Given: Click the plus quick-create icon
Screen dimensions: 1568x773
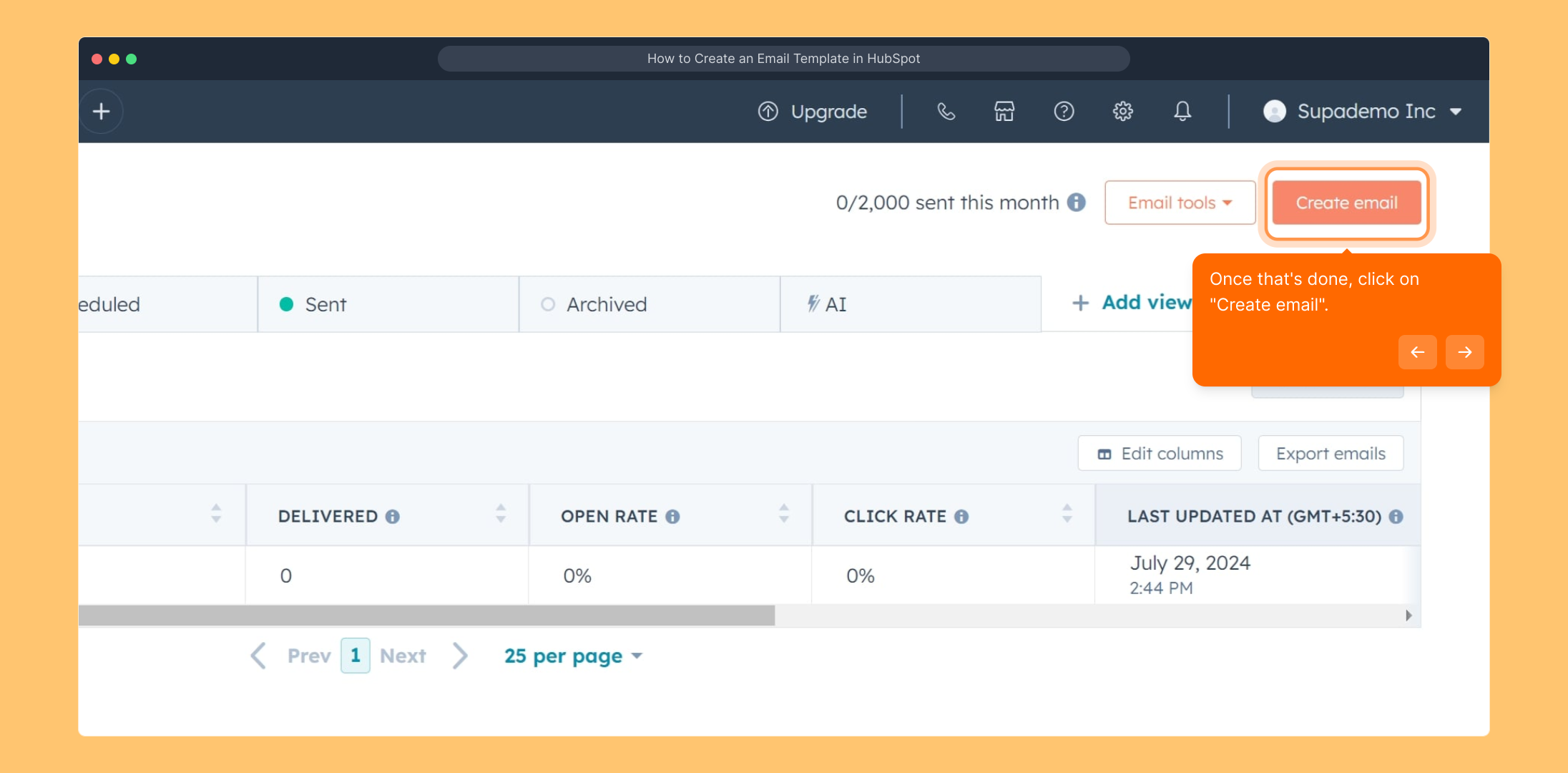Looking at the screenshot, I should tap(102, 112).
